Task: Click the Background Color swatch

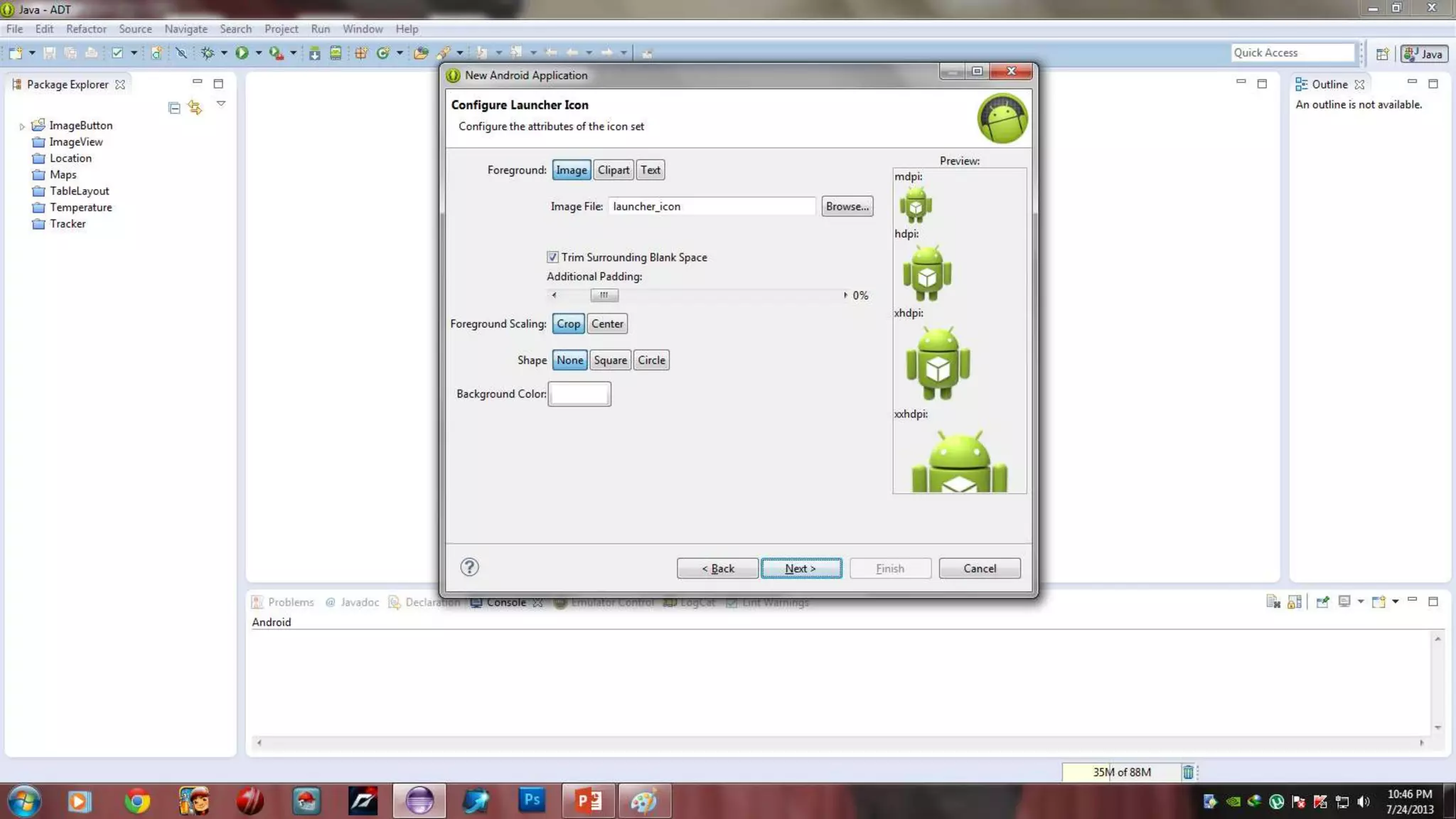Action: point(579,394)
